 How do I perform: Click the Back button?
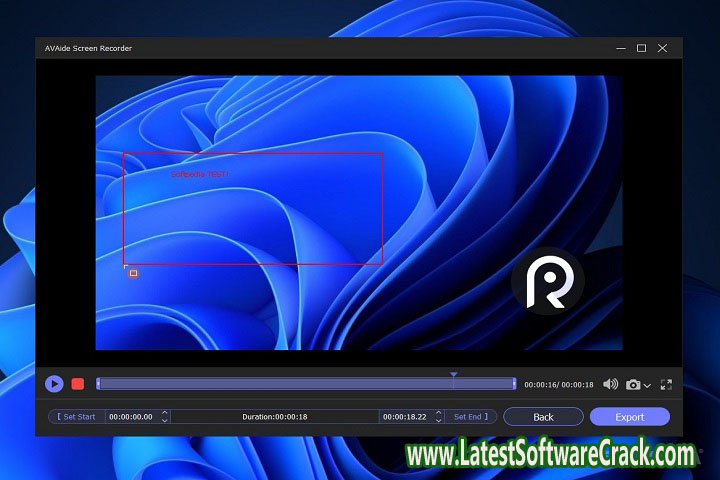coord(543,416)
